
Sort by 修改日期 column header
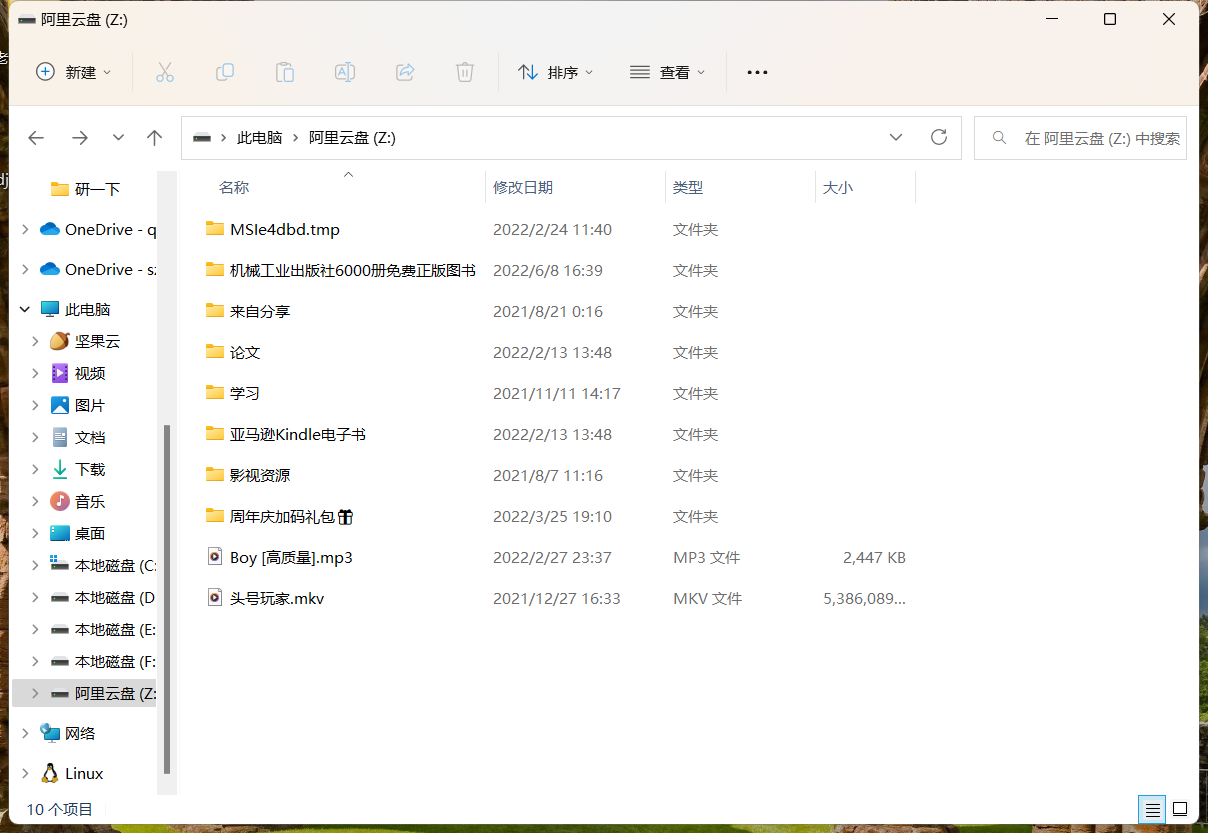(x=523, y=187)
